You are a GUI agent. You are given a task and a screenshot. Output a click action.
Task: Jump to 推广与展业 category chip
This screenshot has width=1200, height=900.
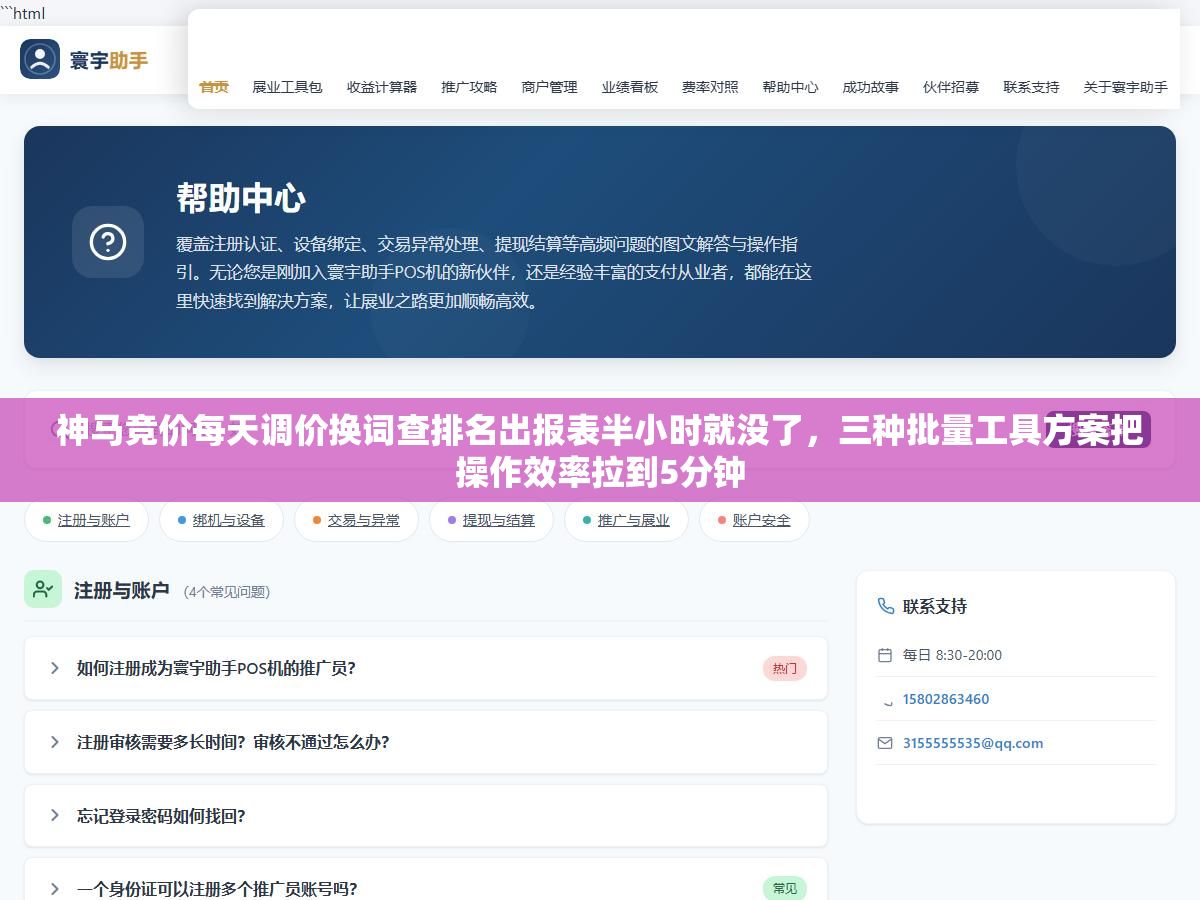point(626,520)
